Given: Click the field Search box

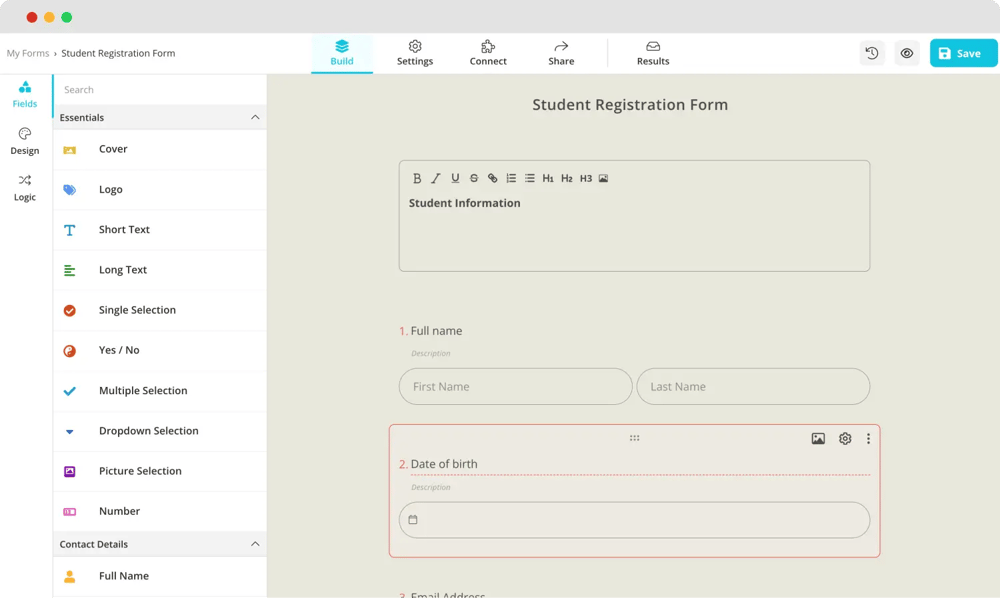Looking at the screenshot, I should [x=160, y=90].
